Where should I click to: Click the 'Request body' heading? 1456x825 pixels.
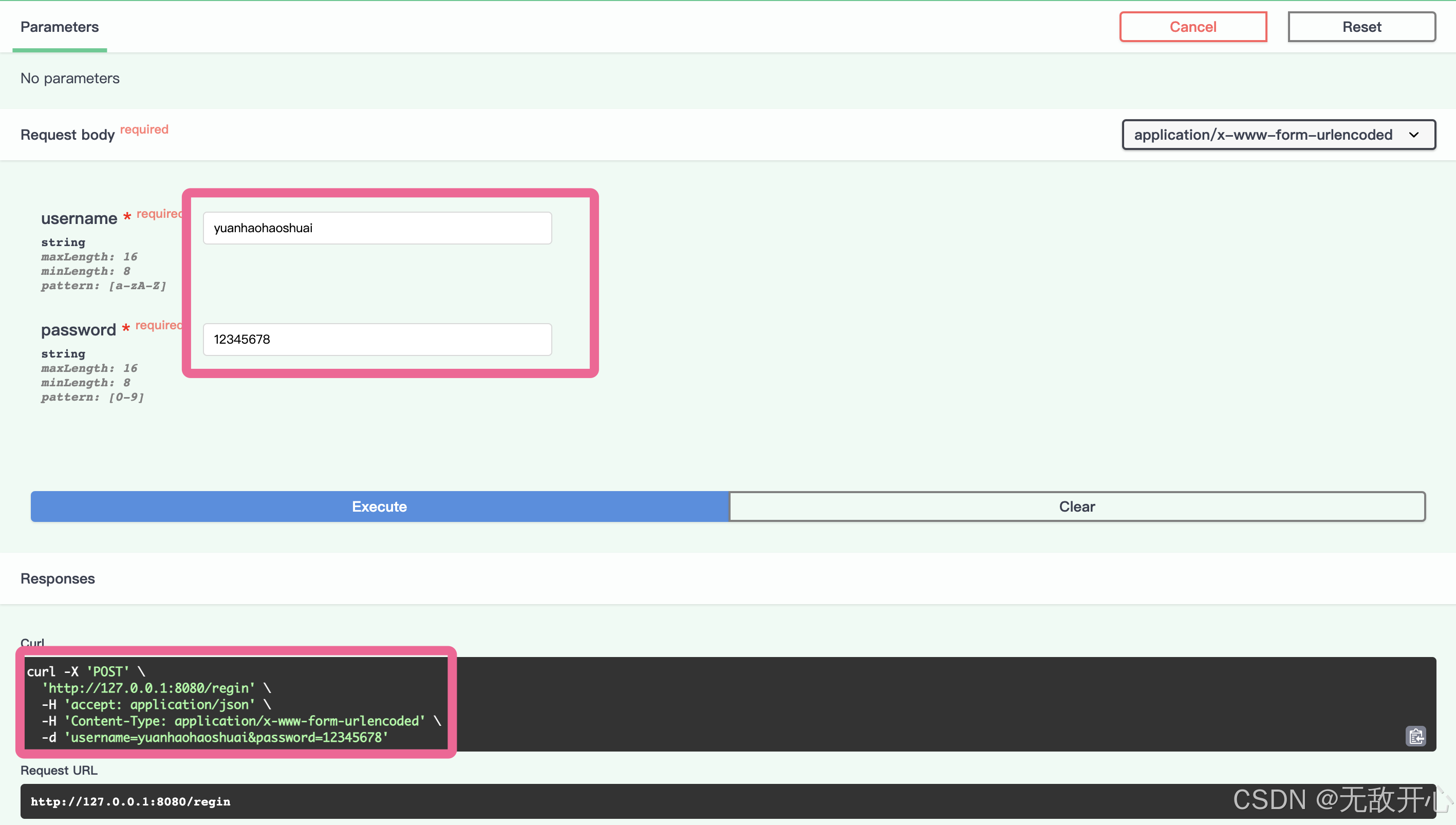click(67, 135)
